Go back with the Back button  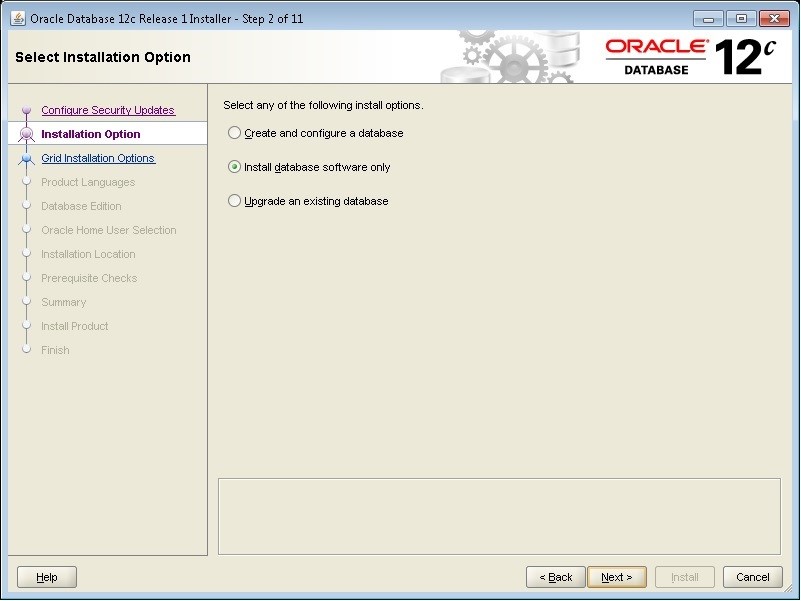click(556, 577)
